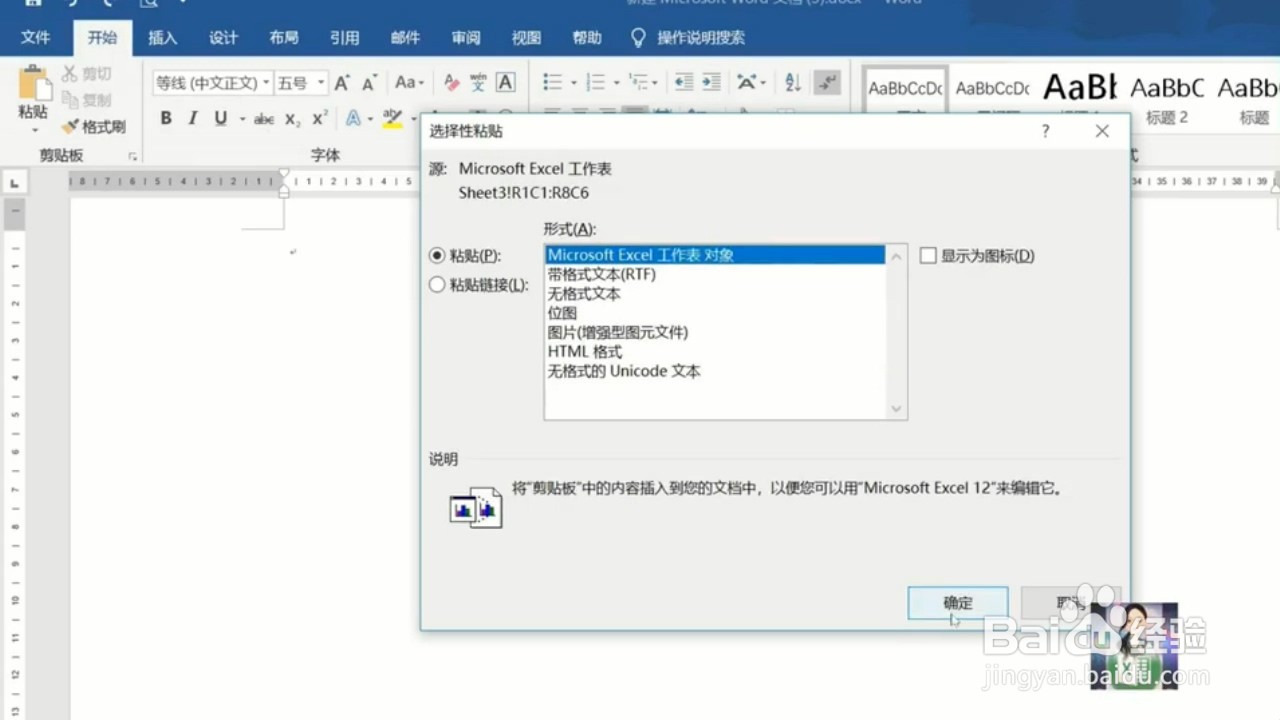Switch to the View (视图) tab
The width and height of the screenshot is (1280, 720).
click(526, 37)
